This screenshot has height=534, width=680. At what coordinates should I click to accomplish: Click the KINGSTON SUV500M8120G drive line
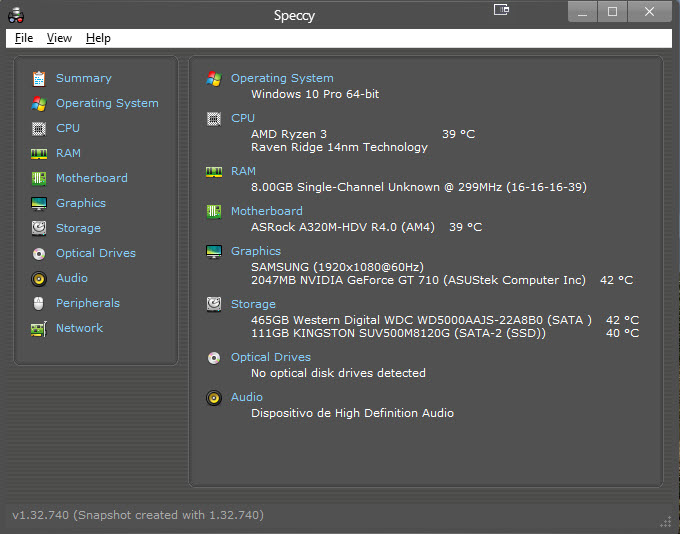click(x=398, y=334)
